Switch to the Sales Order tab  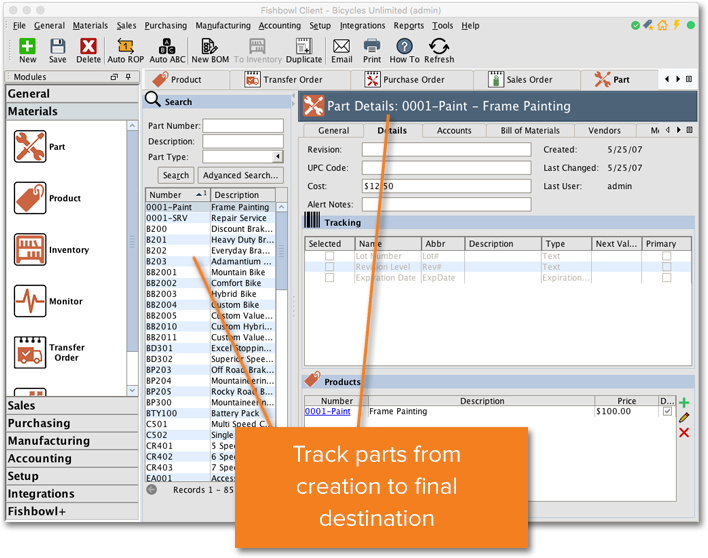pos(526,79)
